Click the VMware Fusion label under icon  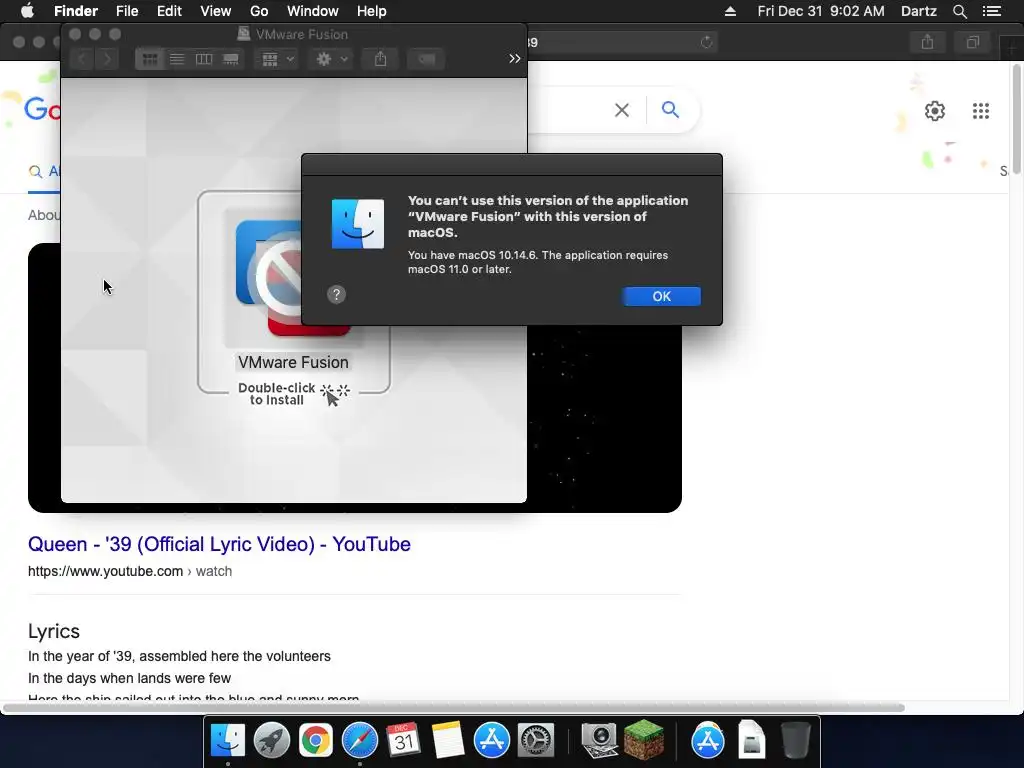click(x=293, y=362)
